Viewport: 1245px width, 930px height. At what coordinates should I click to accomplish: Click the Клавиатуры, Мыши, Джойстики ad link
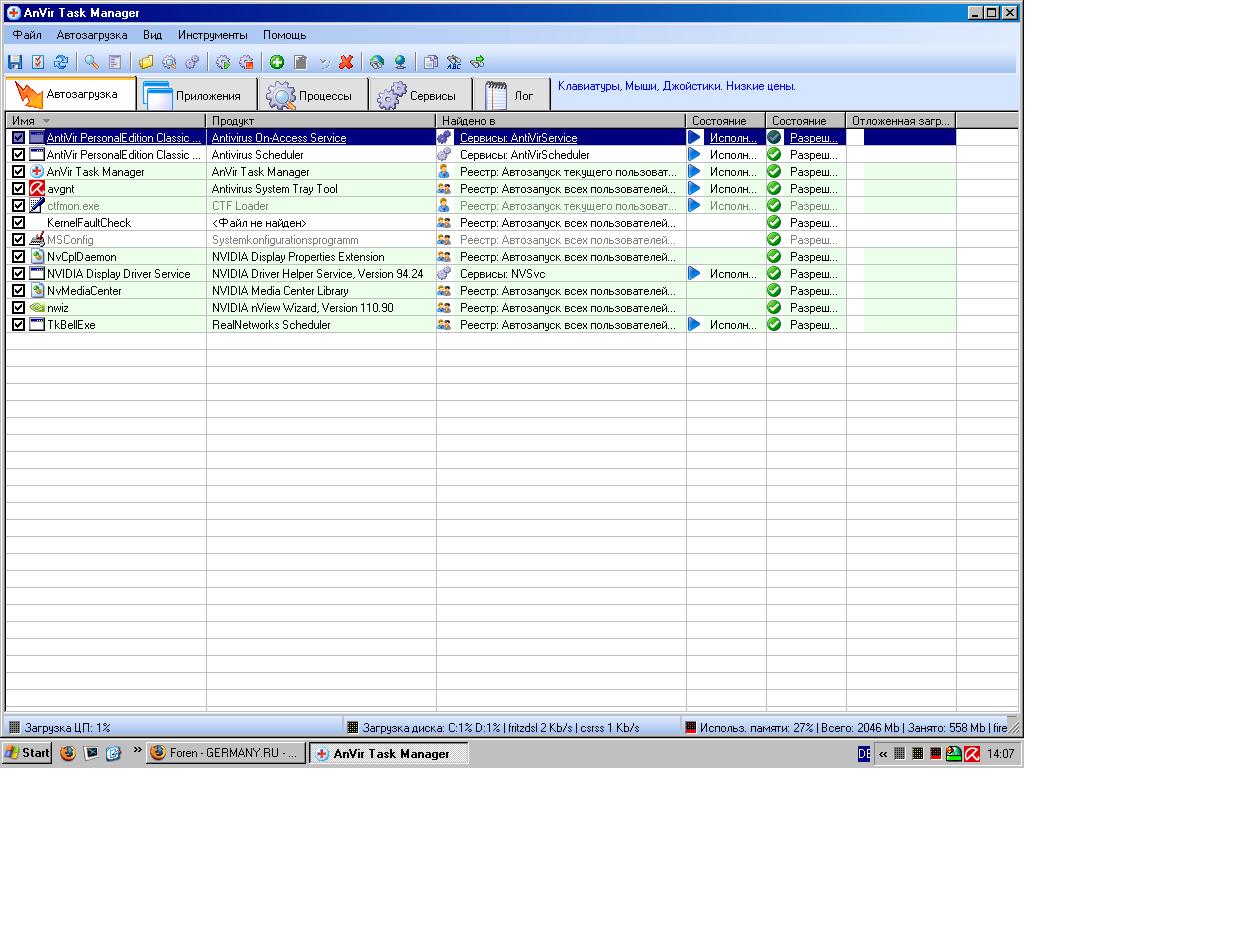(x=677, y=86)
